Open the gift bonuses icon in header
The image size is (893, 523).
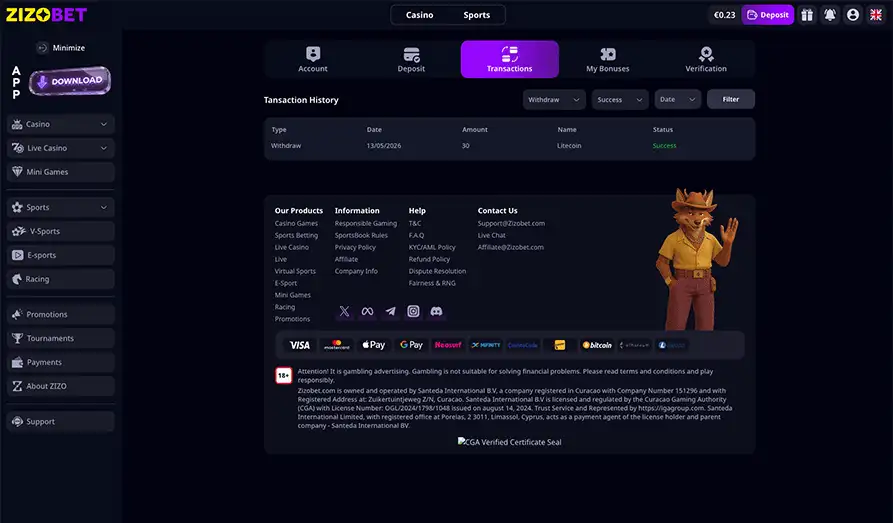click(x=807, y=15)
